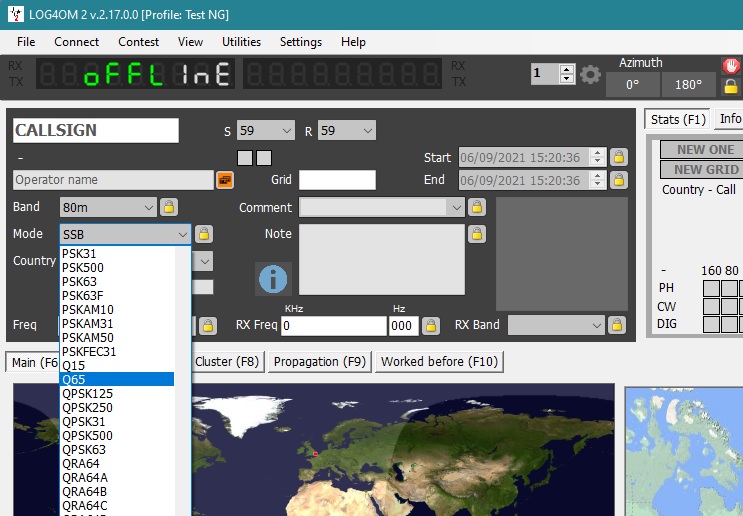Viewport: 743px width, 516px height.
Task: Click the blue info icon
Action: point(273,279)
